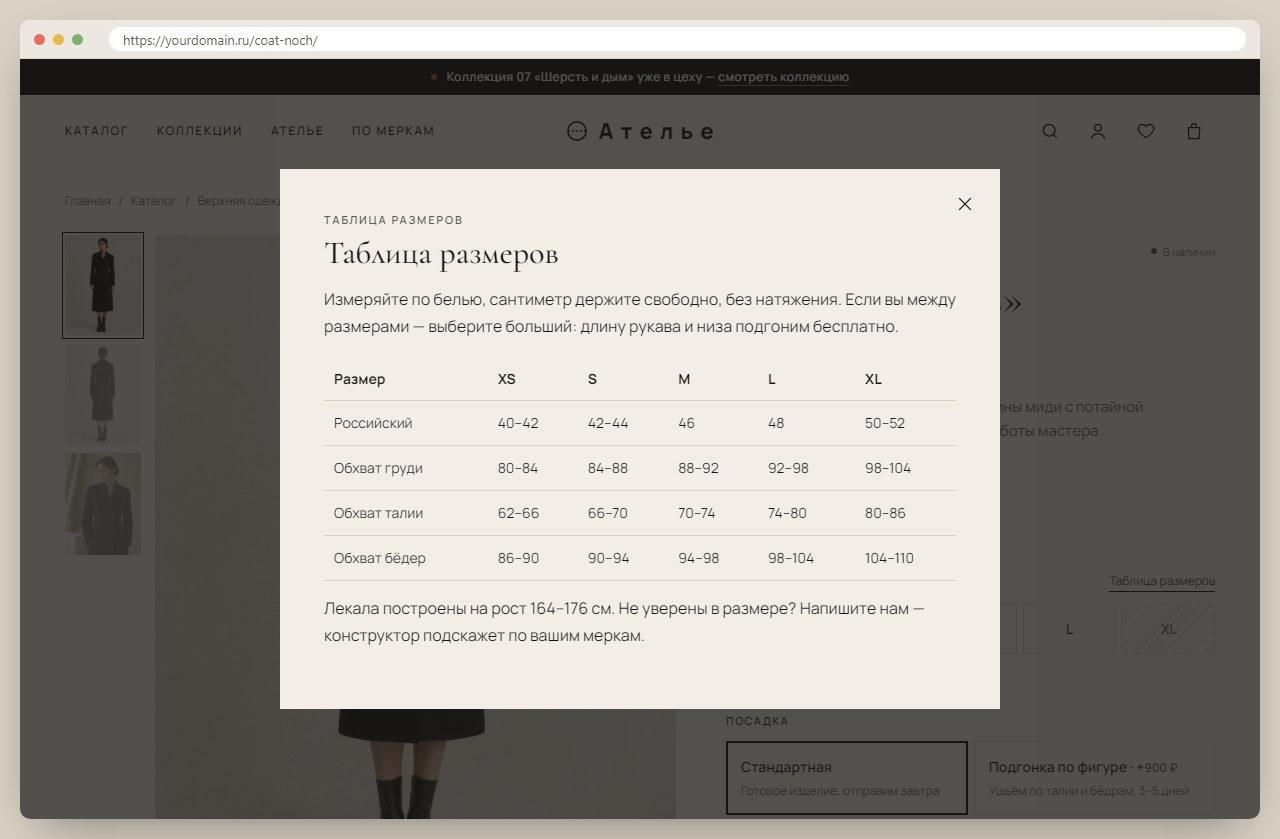This screenshot has height=839, width=1280.
Task: Open the shopping bag icon
Action: click(x=1194, y=131)
